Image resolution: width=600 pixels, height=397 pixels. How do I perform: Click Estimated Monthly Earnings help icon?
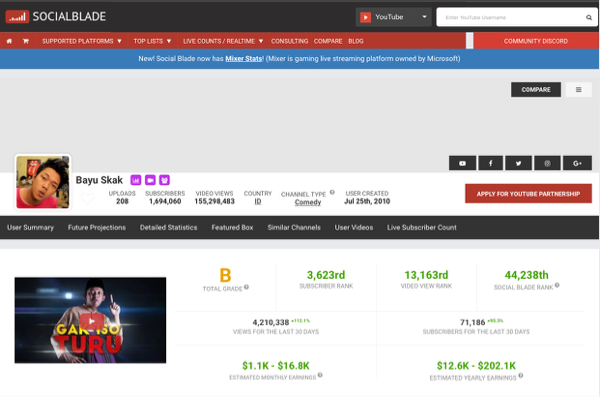pos(320,375)
